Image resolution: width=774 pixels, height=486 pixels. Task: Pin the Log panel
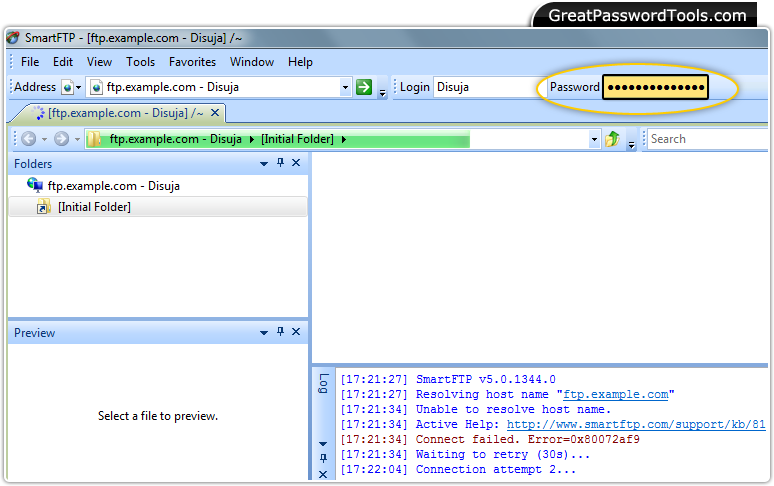pyautogui.click(x=323, y=458)
